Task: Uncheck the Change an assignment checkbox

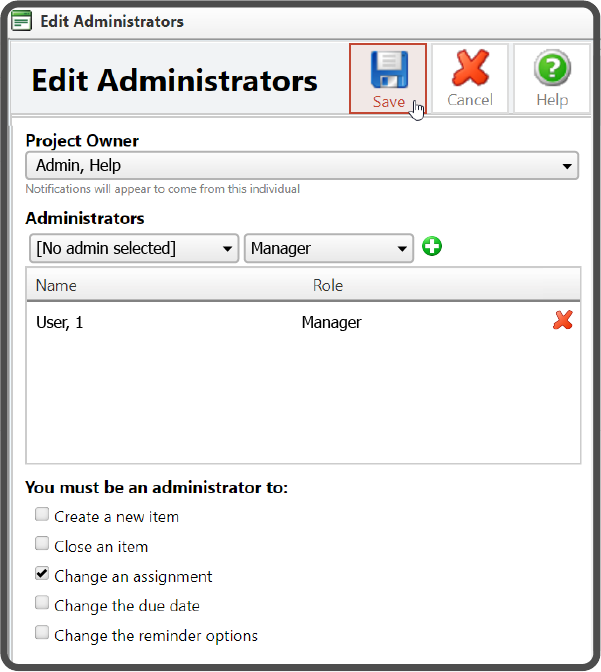Action: [42, 575]
